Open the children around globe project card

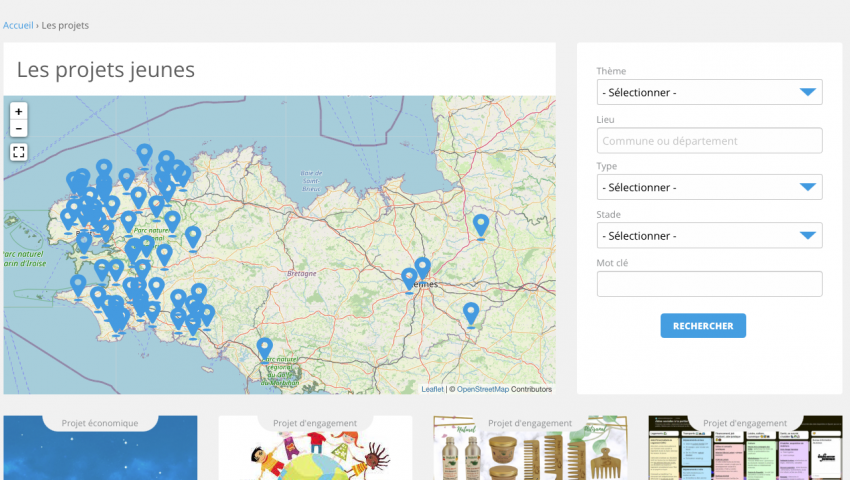(315, 448)
